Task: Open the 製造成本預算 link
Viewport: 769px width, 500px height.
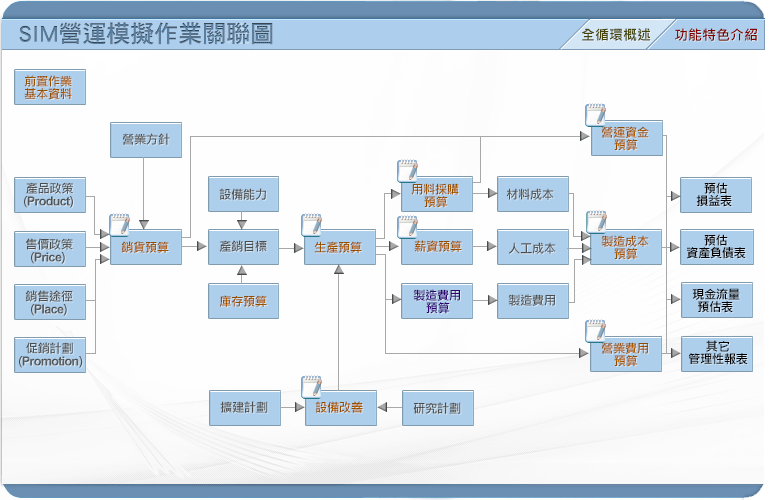Action: point(626,247)
